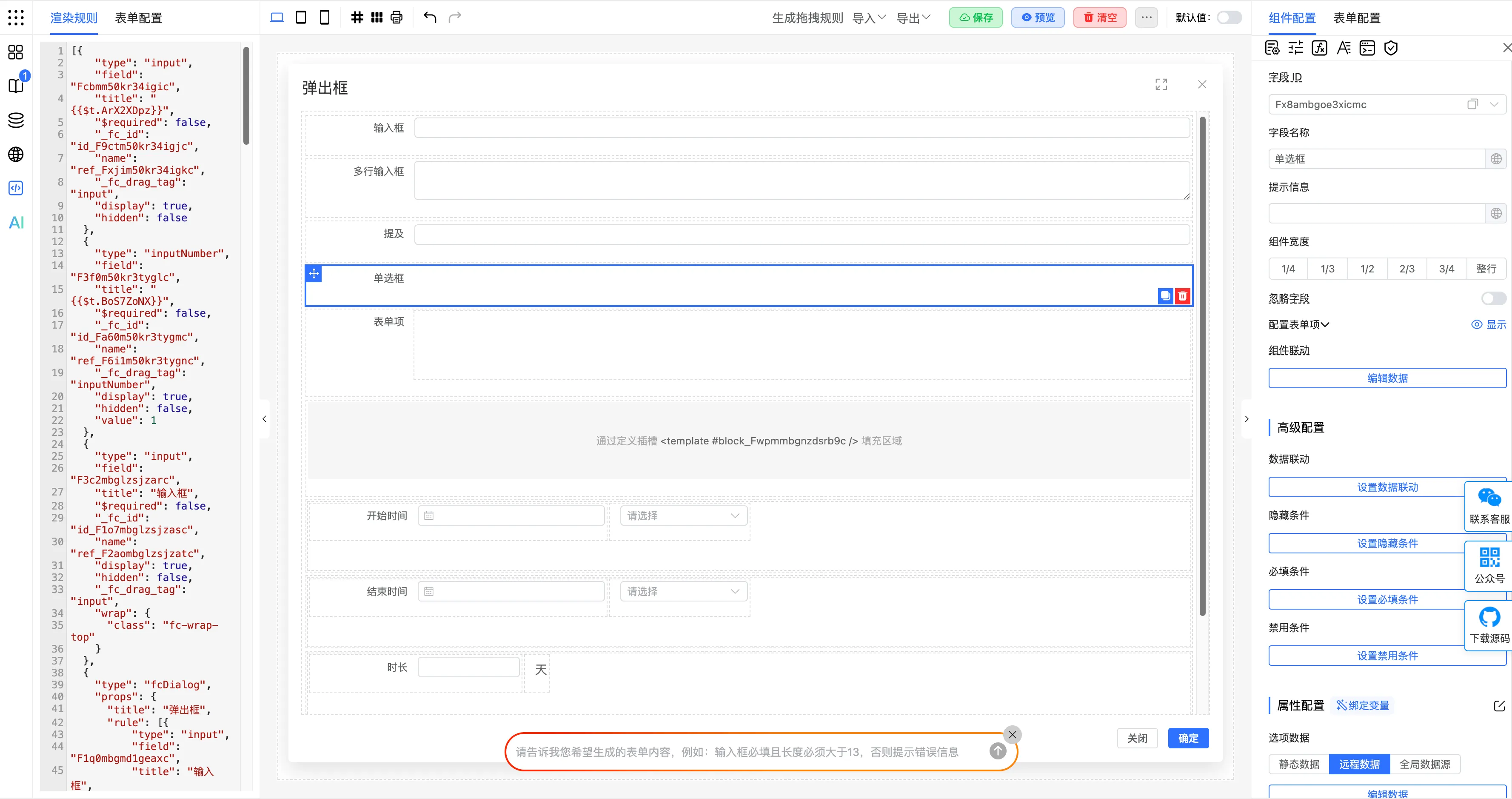The width and height of the screenshot is (1512, 799).
Task: Copy the selected 单选框 component
Action: click(x=1165, y=296)
